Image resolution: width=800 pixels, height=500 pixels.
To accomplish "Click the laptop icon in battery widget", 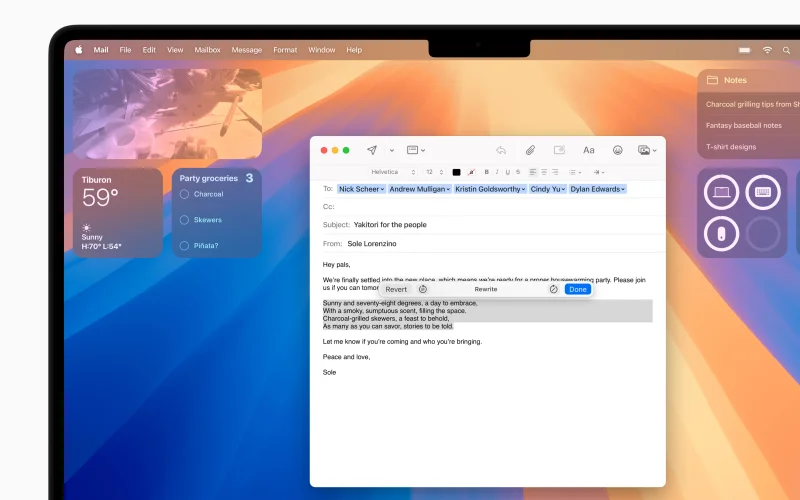I will 721,192.
